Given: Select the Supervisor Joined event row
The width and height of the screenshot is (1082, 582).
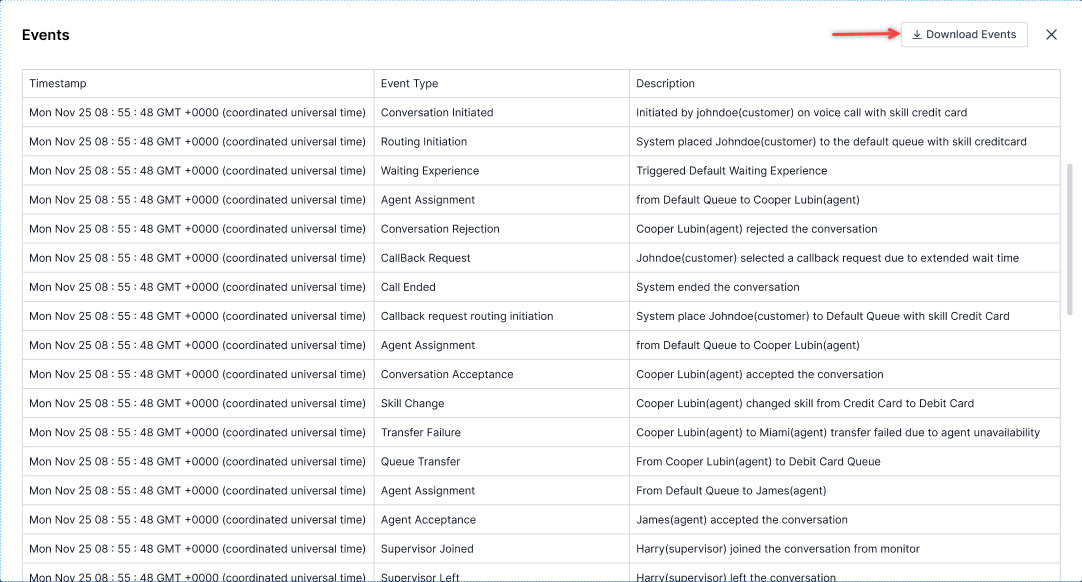Looking at the screenshot, I should click(x=427, y=549).
